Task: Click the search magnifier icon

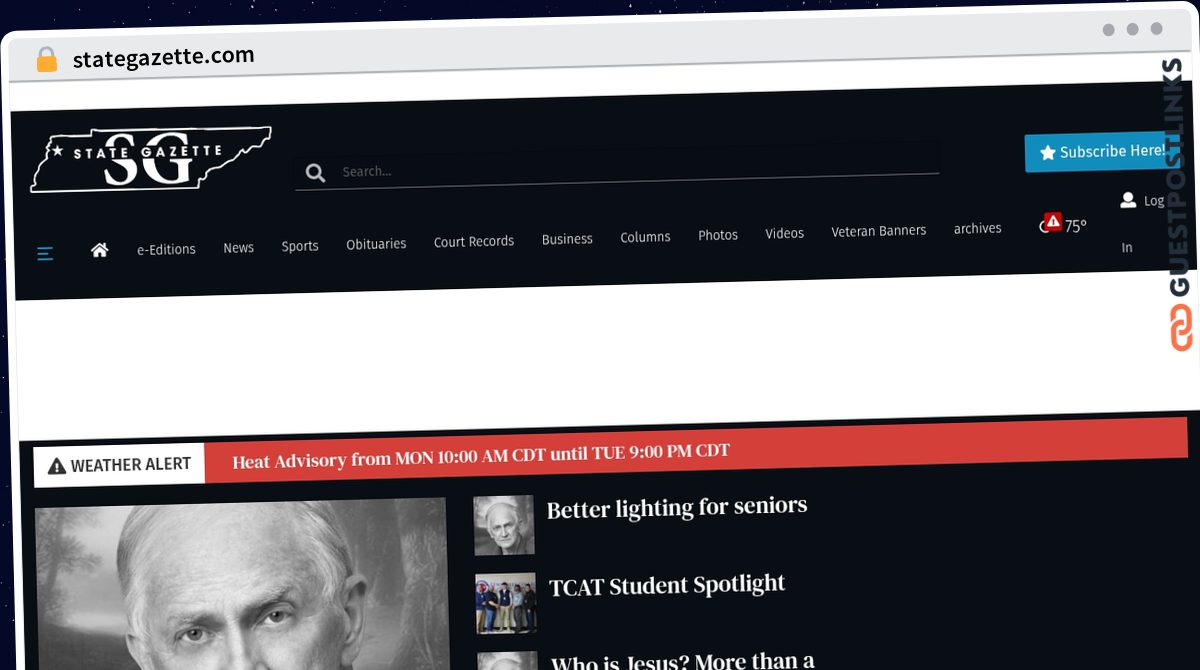Action: click(315, 173)
